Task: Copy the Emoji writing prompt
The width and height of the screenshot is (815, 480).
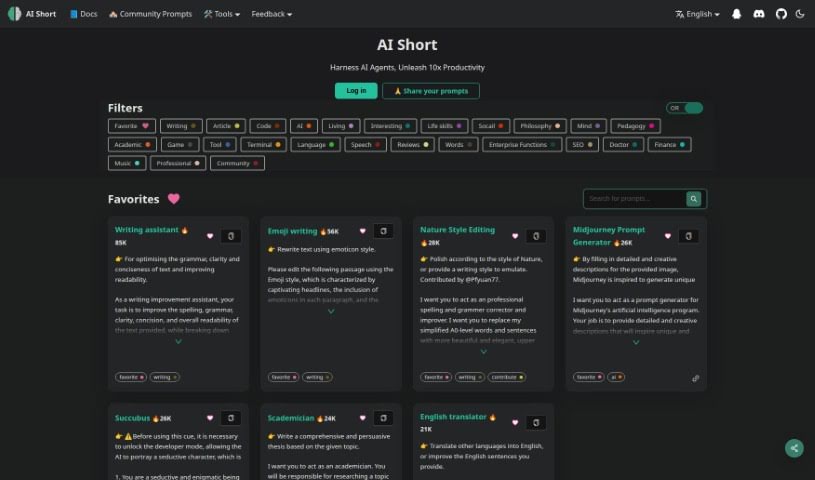Action: tap(383, 231)
